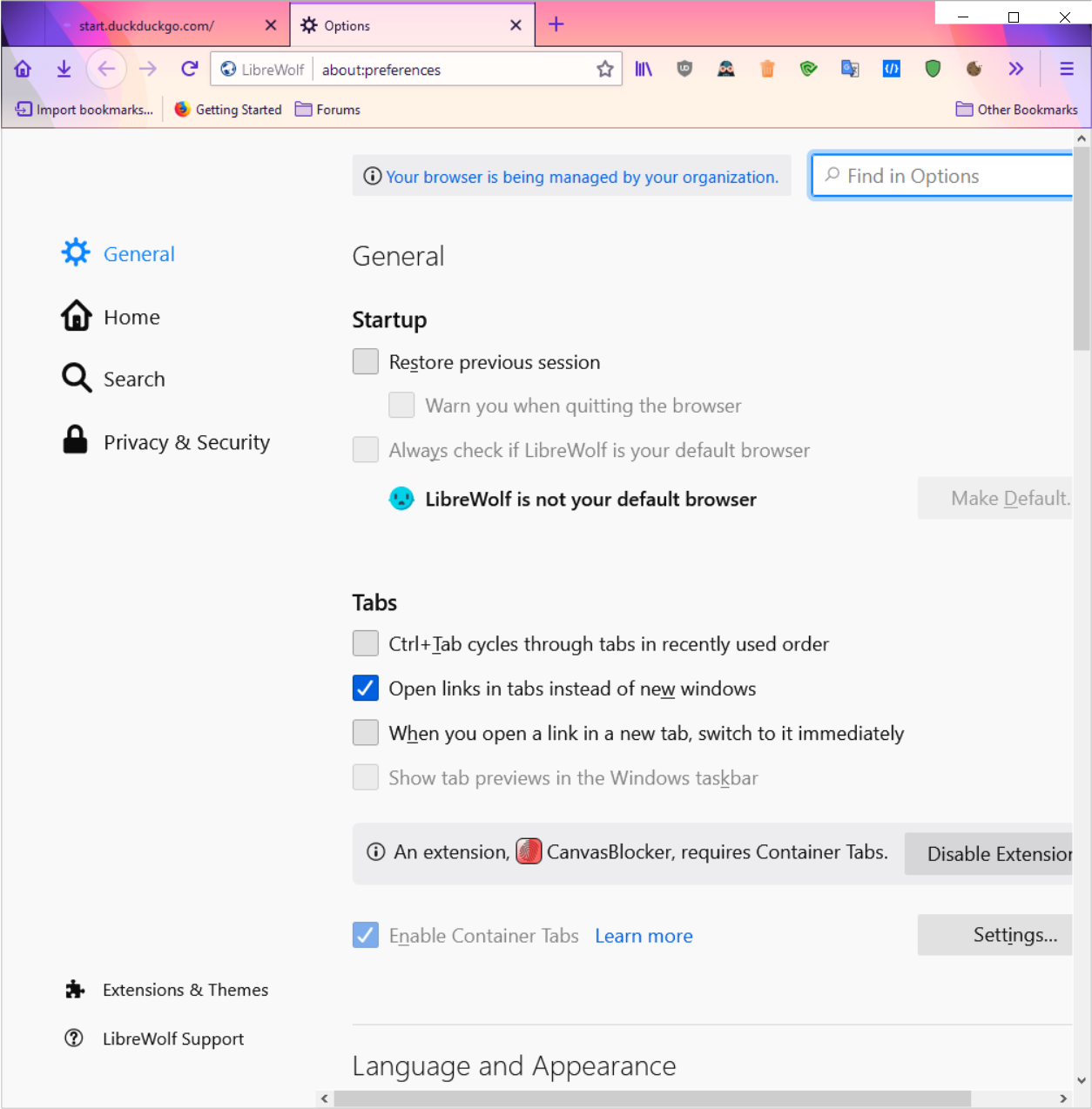The image size is (1092, 1109).
Task: Click the scroll right arrow
Action: tap(1063, 1099)
